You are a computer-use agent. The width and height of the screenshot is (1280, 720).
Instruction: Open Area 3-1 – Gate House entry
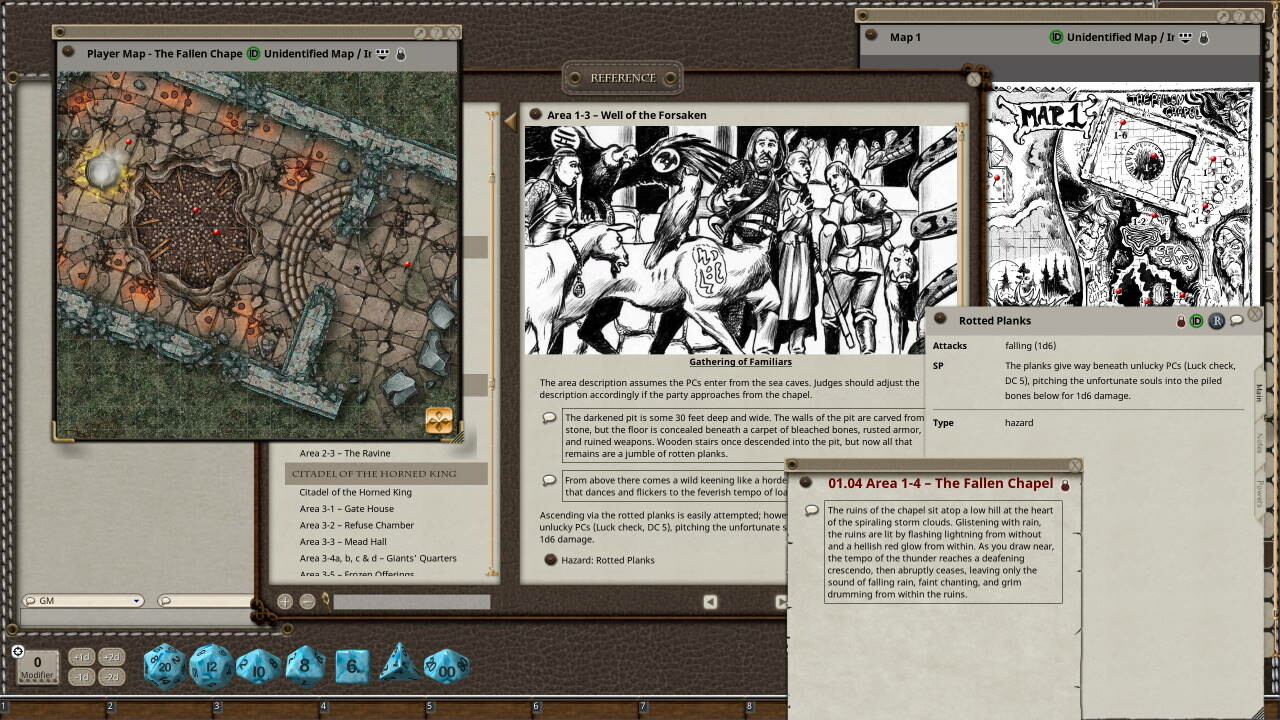pos(346,509)
